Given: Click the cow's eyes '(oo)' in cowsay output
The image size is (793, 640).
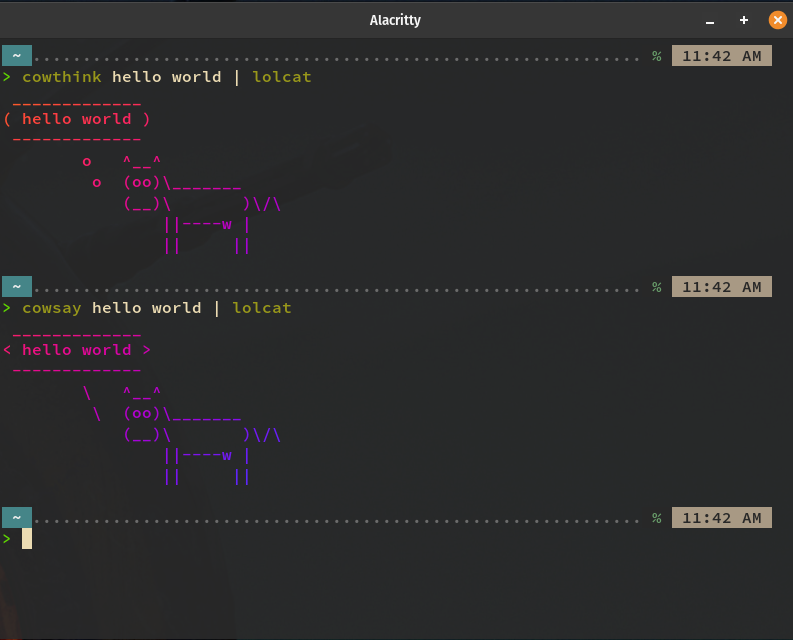Looking at the screenshot, I should tap(142, 413).
